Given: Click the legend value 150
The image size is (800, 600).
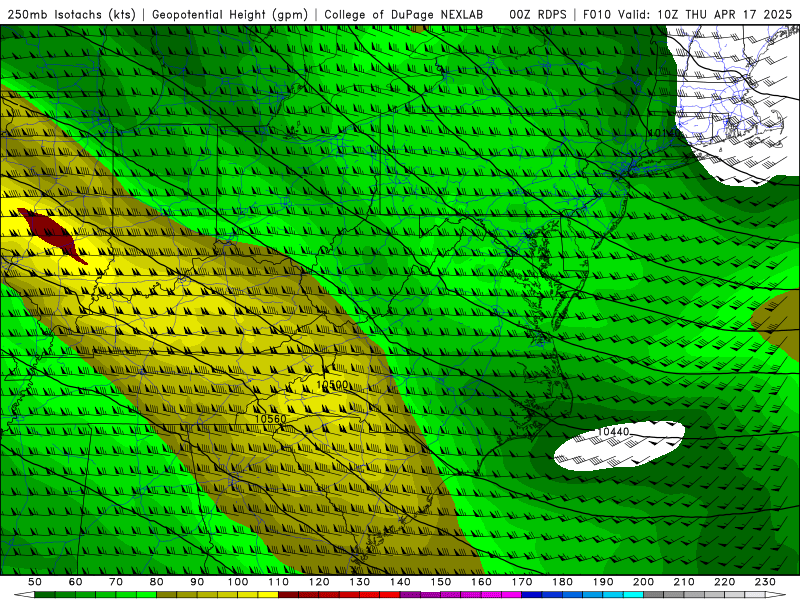Looking at the screenshot, I should (x=441, y=582).
